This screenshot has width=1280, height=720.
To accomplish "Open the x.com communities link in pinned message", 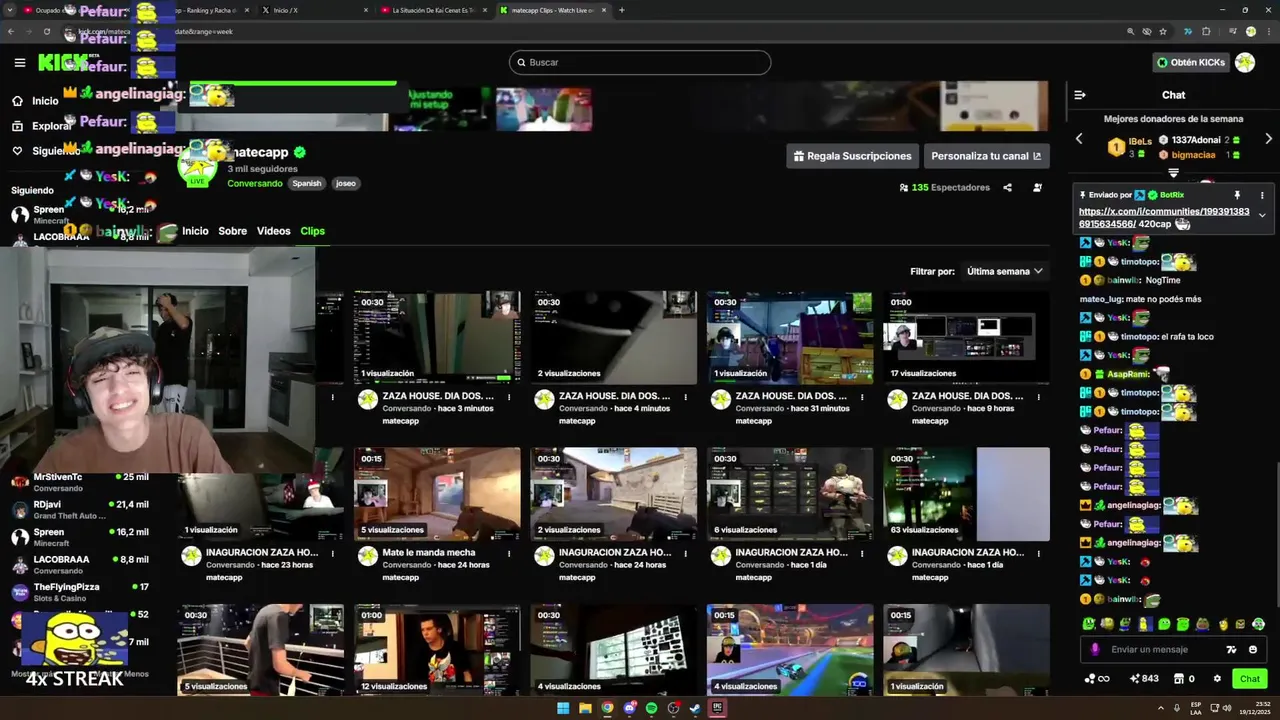I will point(1164,217).
